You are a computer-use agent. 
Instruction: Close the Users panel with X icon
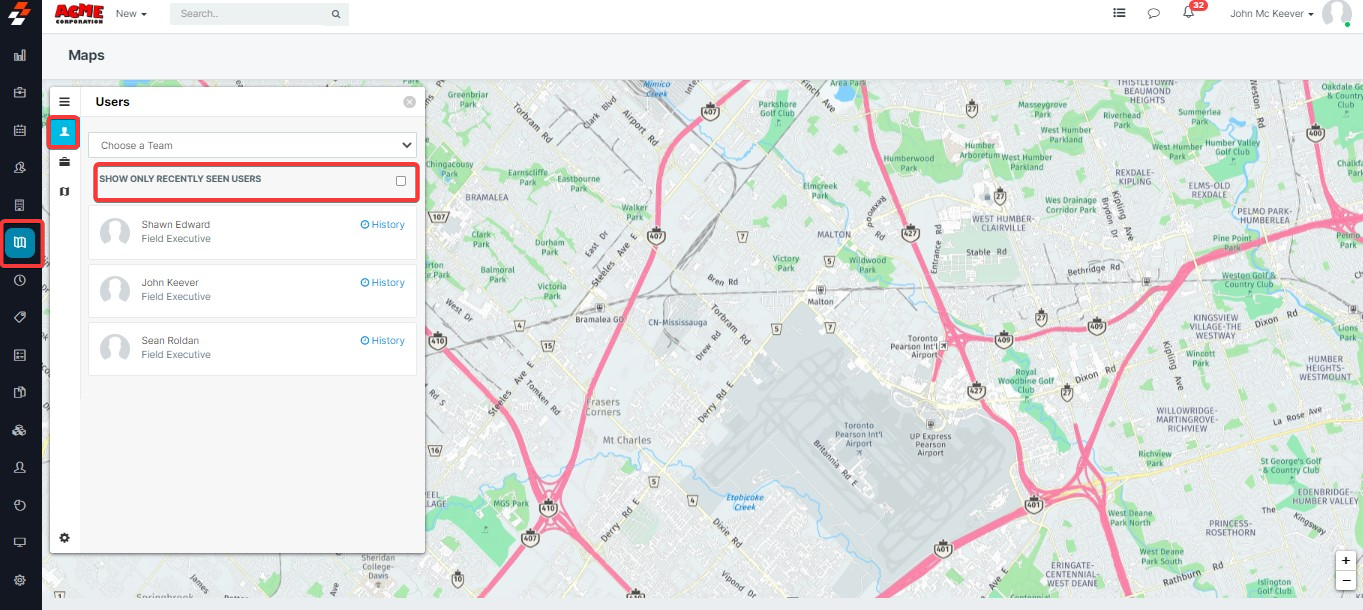pos(410,102)
